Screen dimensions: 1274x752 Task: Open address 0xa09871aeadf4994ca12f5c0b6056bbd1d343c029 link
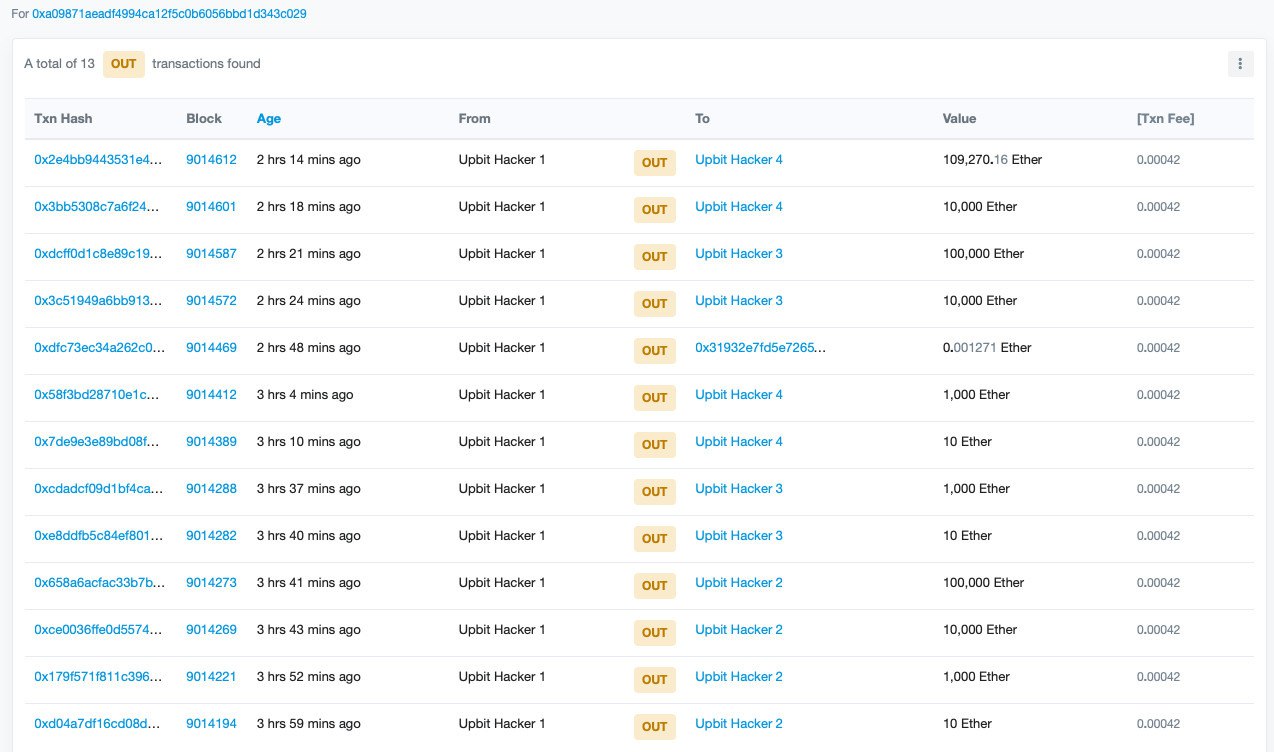coord(170,14)
